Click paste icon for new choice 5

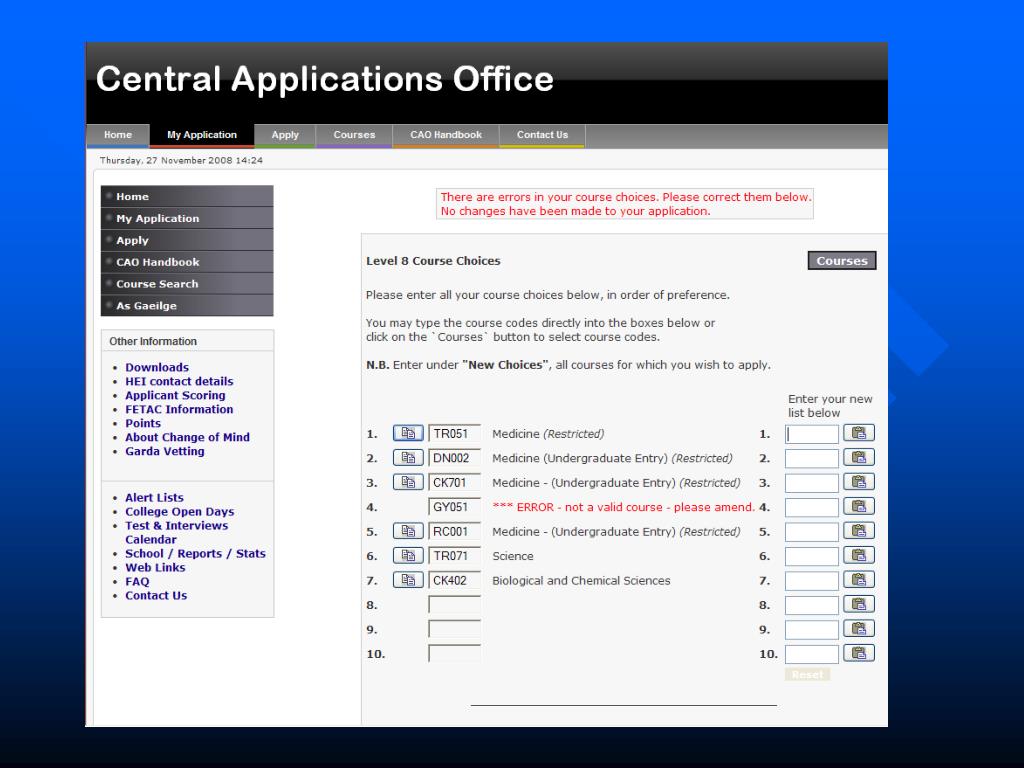[x=858, y=531]
